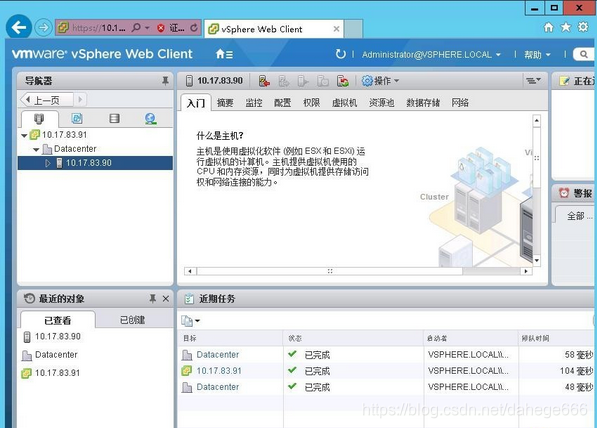The image size is (597, 428).
Task: Select Datacenter in the navigator tree
Action: 75,149
